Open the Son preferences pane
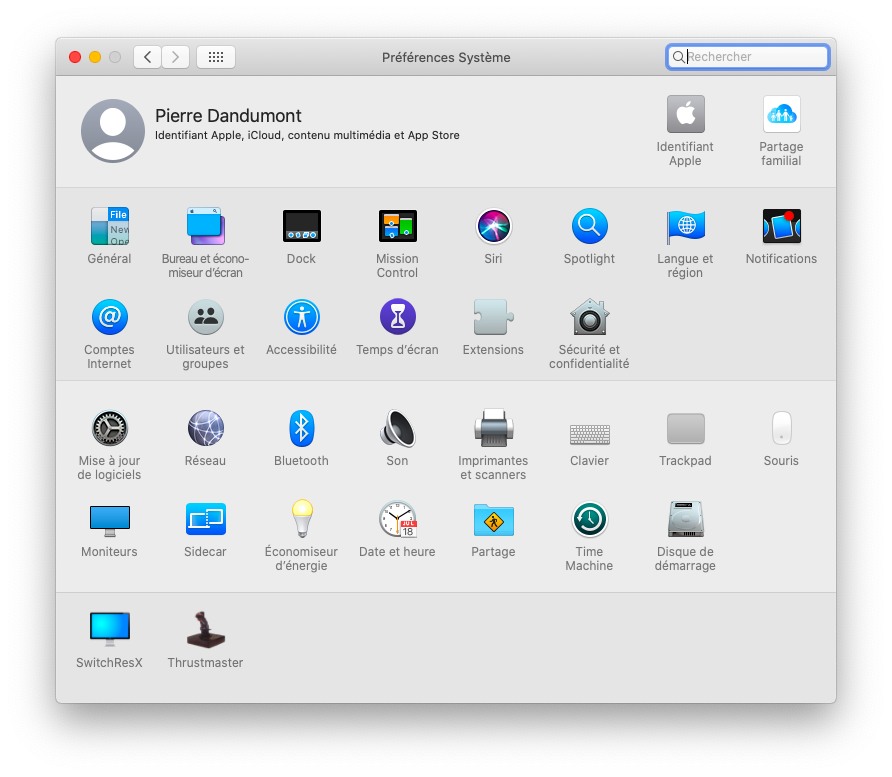 pyautogui.click(x=398, y=428)
